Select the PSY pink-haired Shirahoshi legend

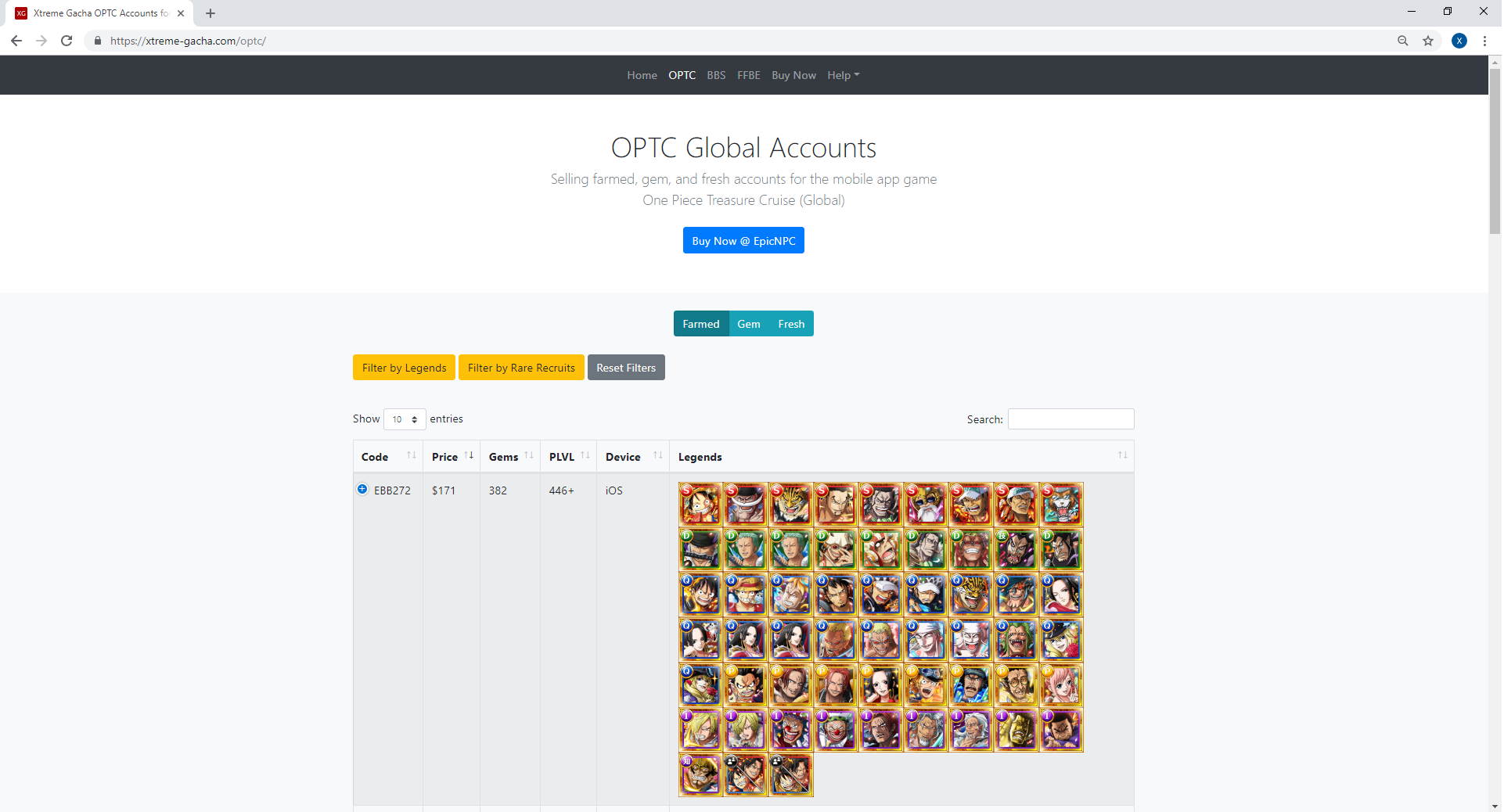pos(1061,685)
